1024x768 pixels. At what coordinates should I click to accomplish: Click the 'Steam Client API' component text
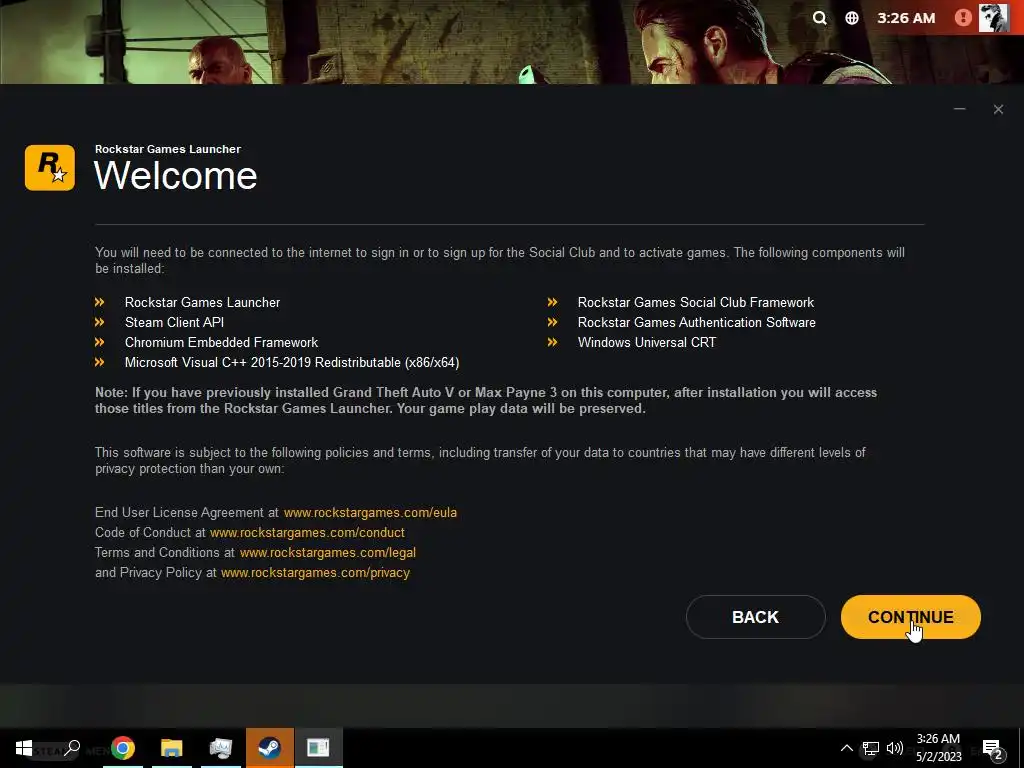(x=174, y=323)
